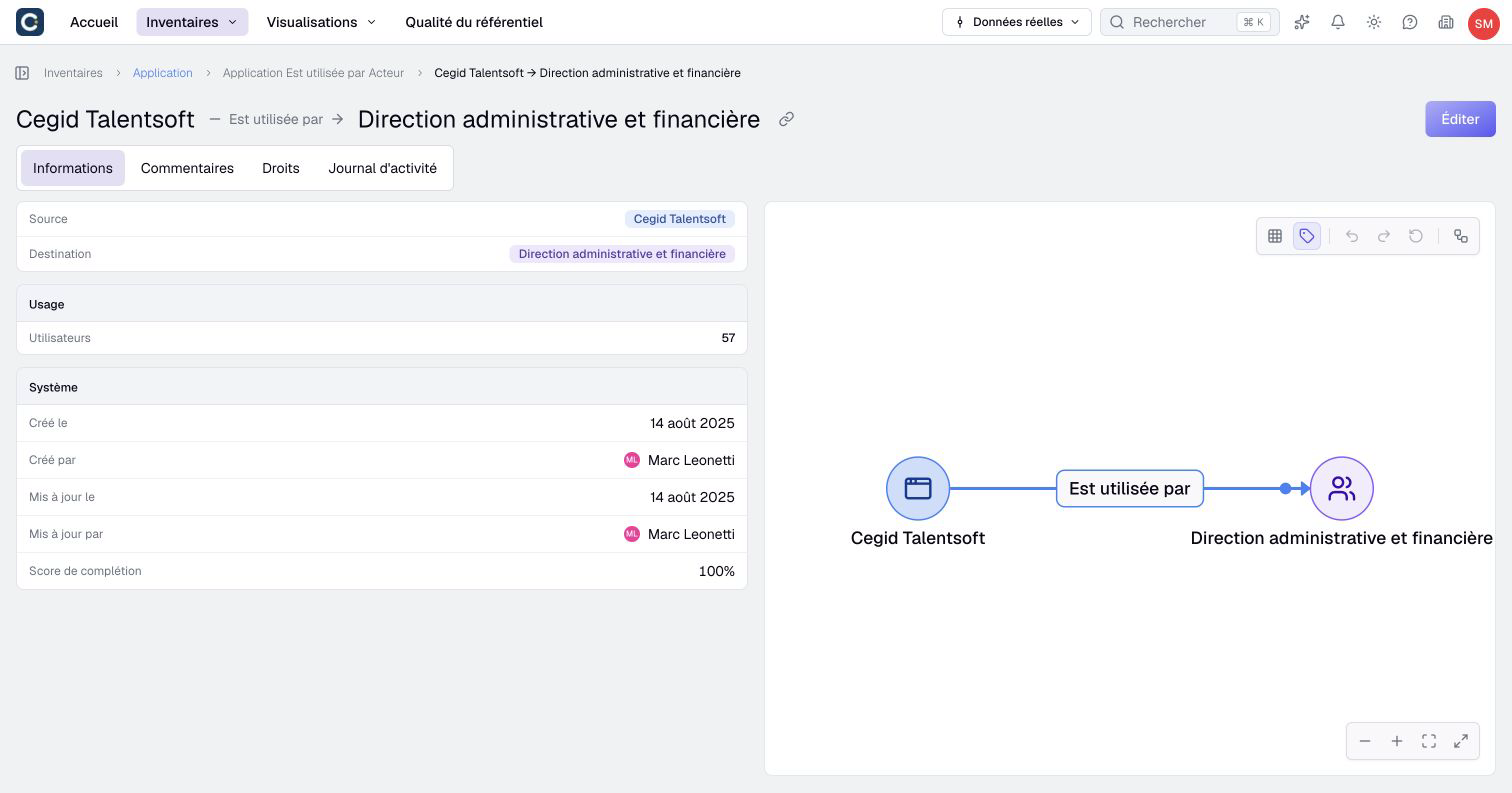Click the Cegid Talentsoft source badge
The width and height of the screenshot is (1512, 793).
click(x=680, y=219)
